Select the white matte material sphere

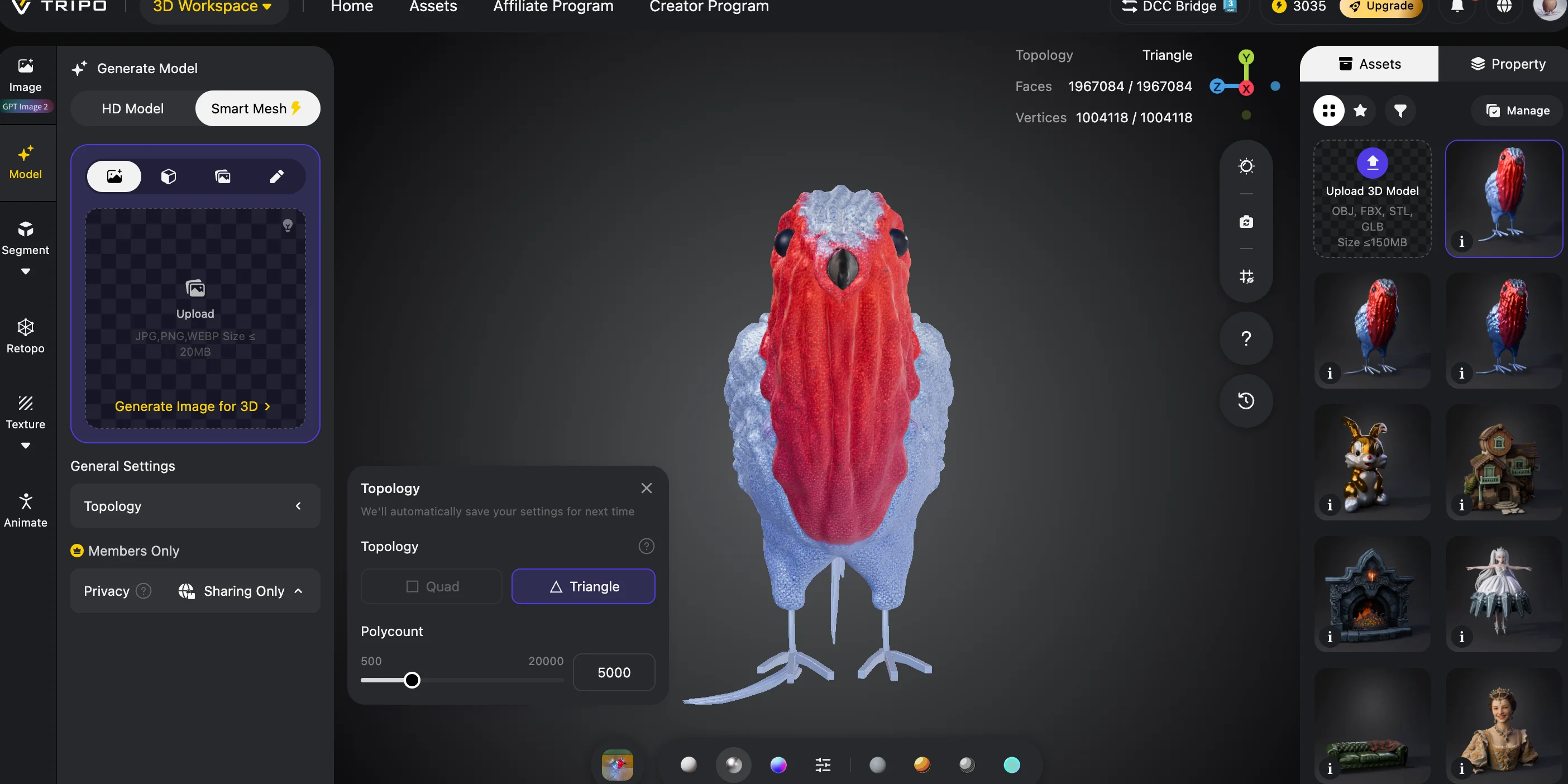(x=689, y=764)
